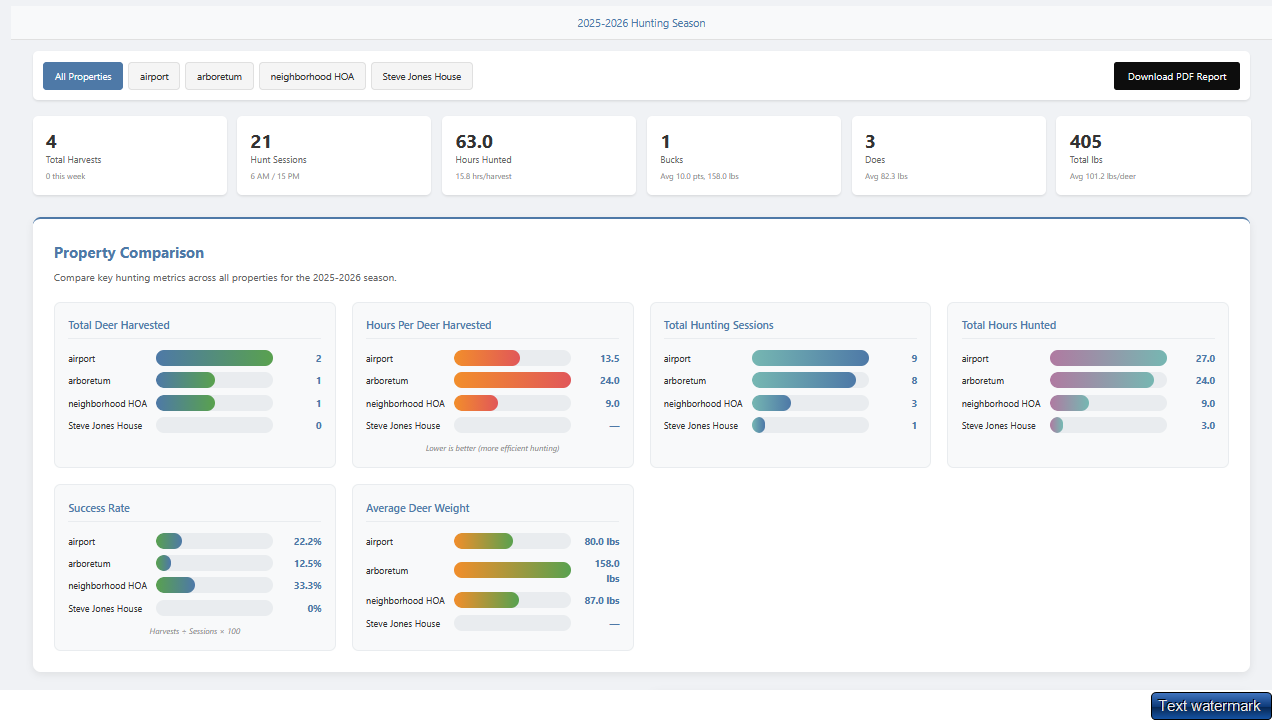Click the Download PDF Report button
The width and height of the screenshot is (1272, 720).
click(x=1176, y=76)
